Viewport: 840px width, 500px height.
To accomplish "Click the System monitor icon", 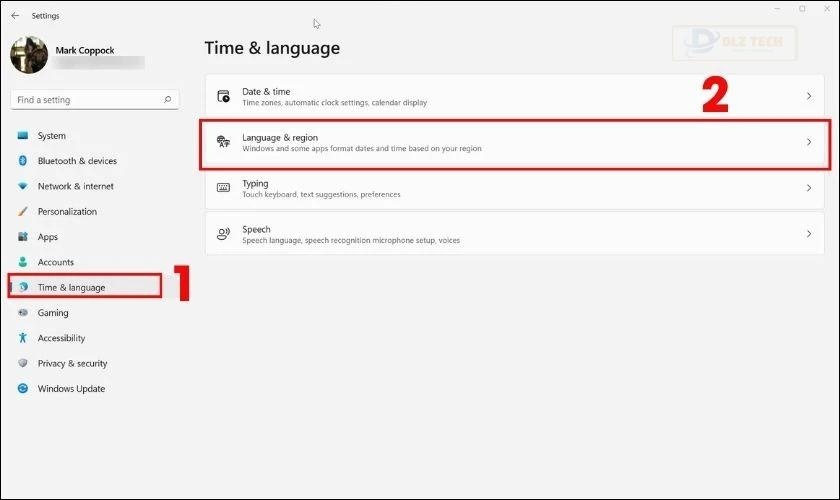I will click(x=22, y=136).
